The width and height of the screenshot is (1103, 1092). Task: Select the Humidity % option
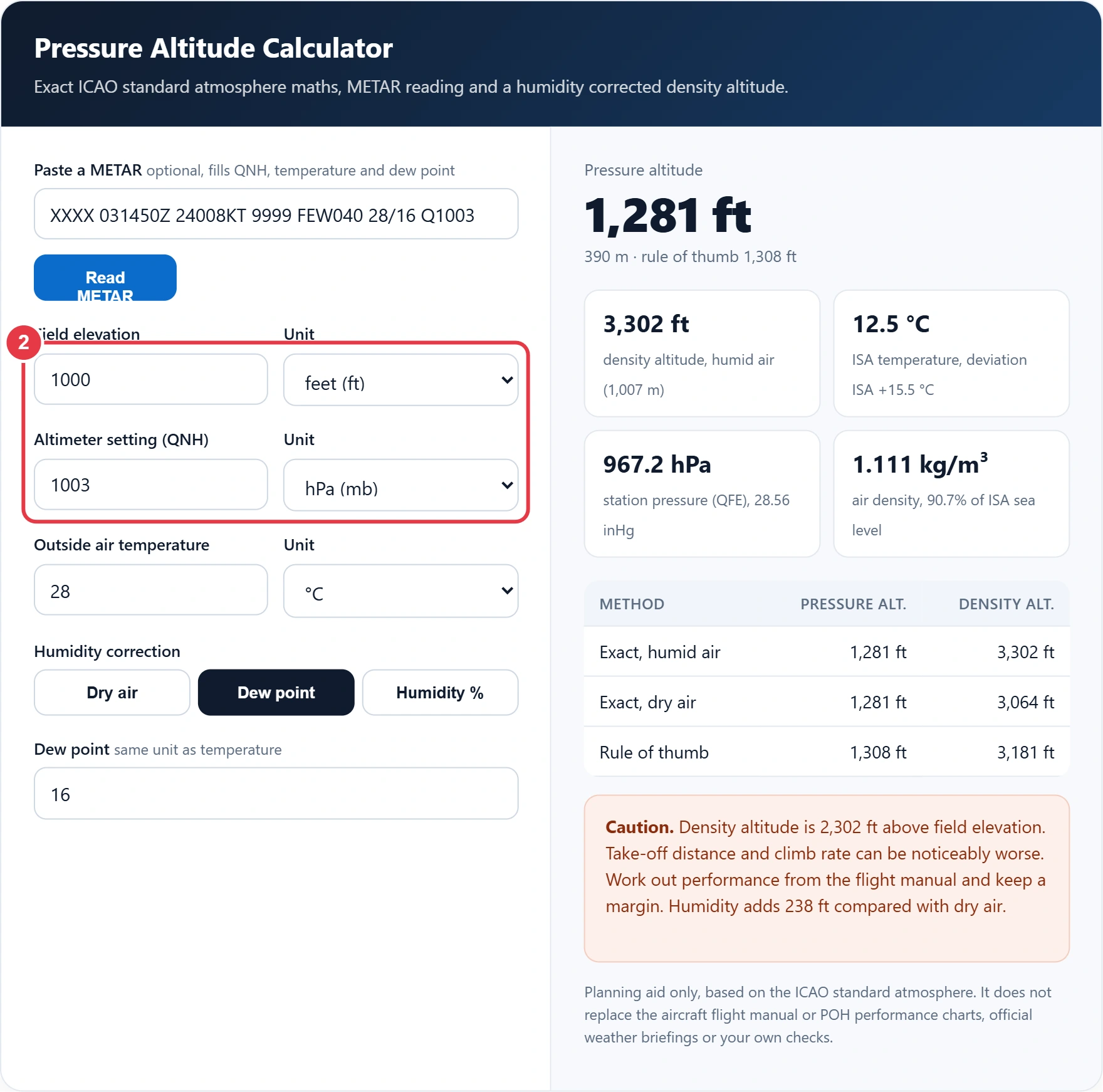coord(440,693)
